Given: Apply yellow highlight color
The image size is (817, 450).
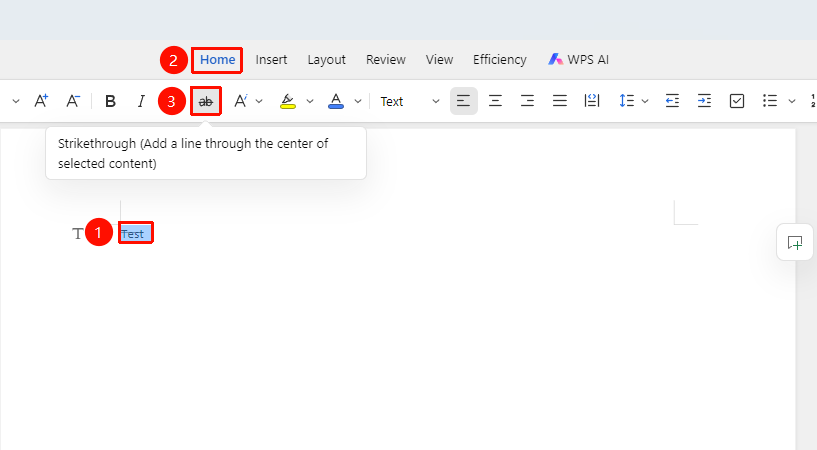Looking at the screenshot, I should tap(288, 101).
